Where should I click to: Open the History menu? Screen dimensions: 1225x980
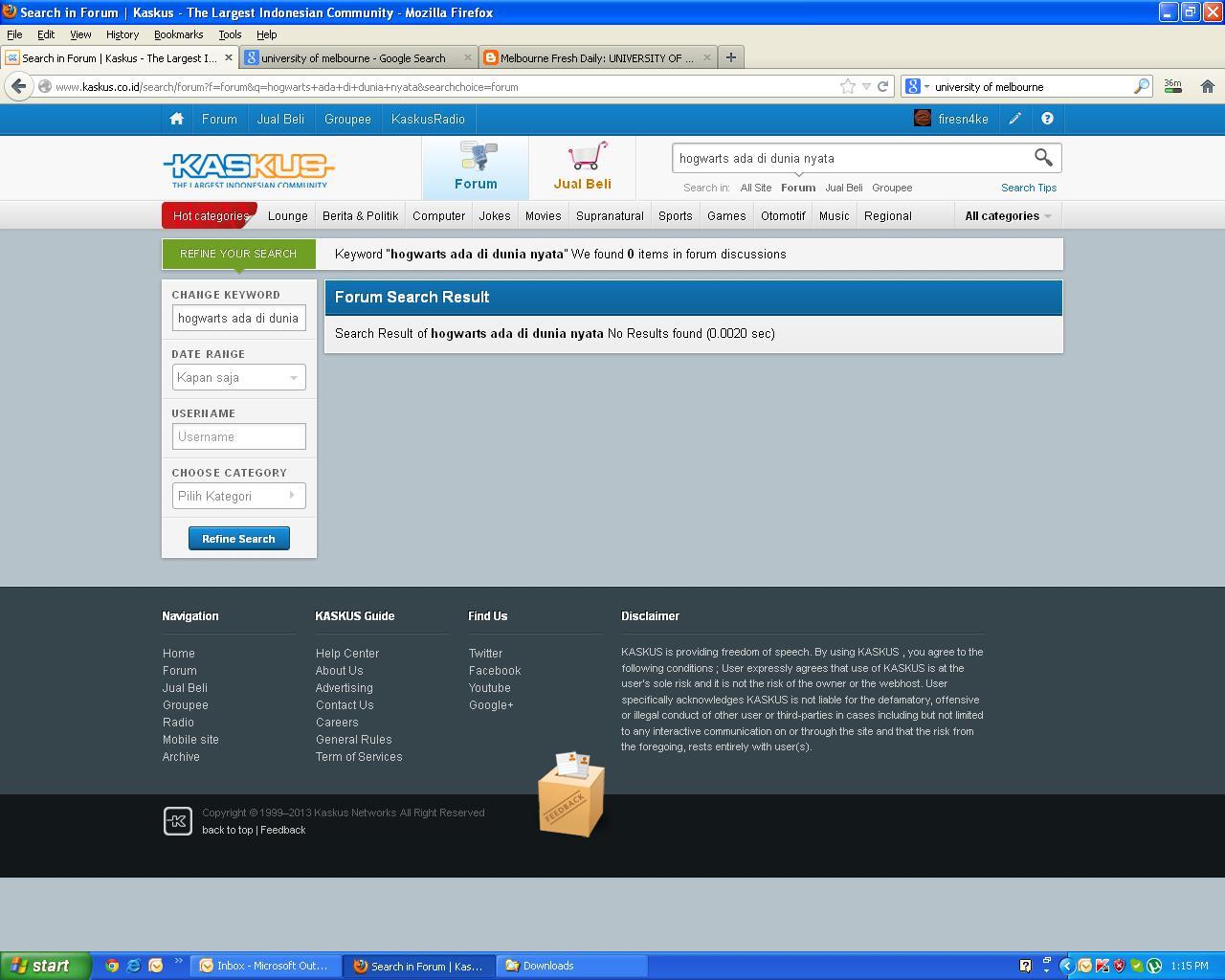(x=122, y=34)
